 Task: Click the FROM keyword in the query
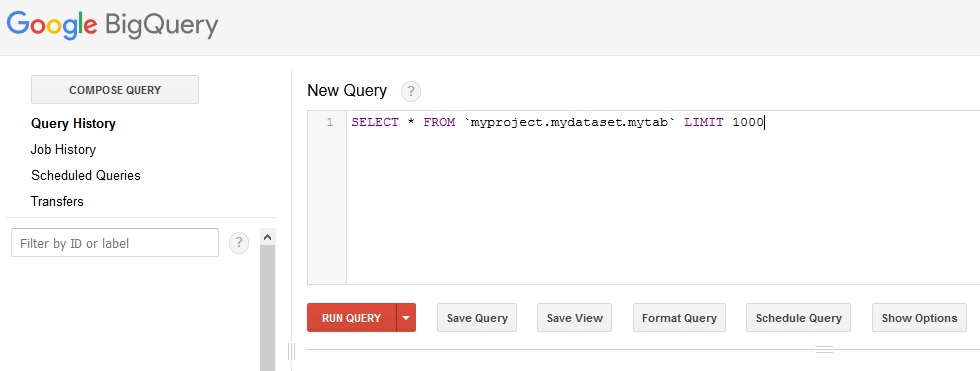(439, 122)
